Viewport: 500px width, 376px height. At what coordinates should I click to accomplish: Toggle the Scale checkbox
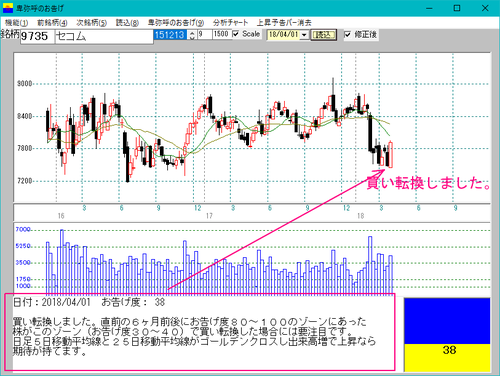click(236, 34)
